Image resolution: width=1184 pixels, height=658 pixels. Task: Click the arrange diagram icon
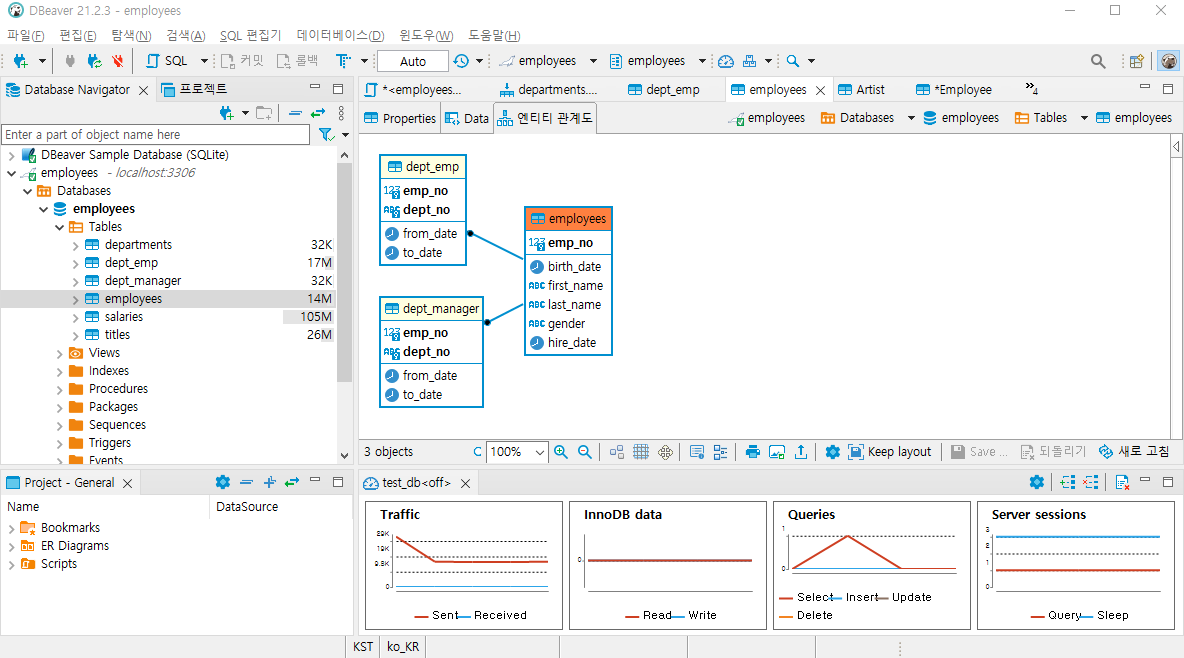[x=617, y=452]
